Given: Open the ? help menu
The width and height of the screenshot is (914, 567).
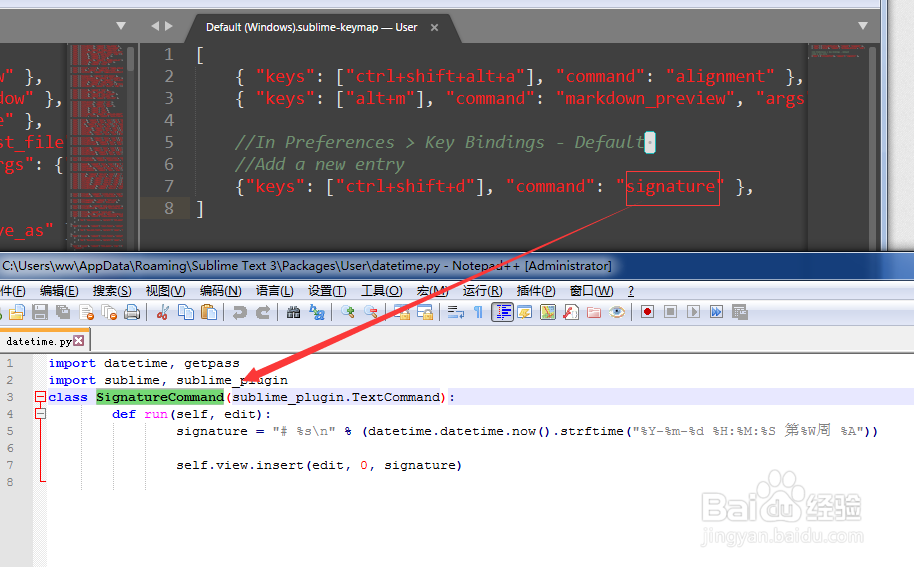Looking at the screenshot, I should coord(631,291).
